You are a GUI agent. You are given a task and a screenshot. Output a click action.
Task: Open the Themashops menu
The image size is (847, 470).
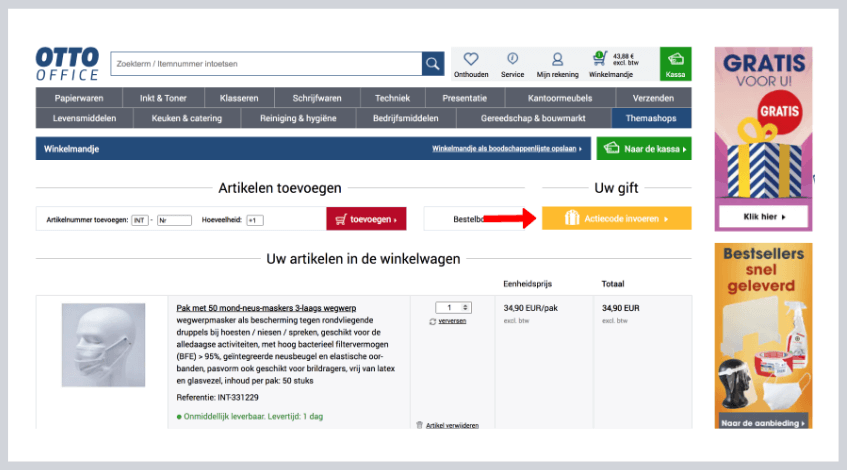pyautogui.click(x=651, y=118)
